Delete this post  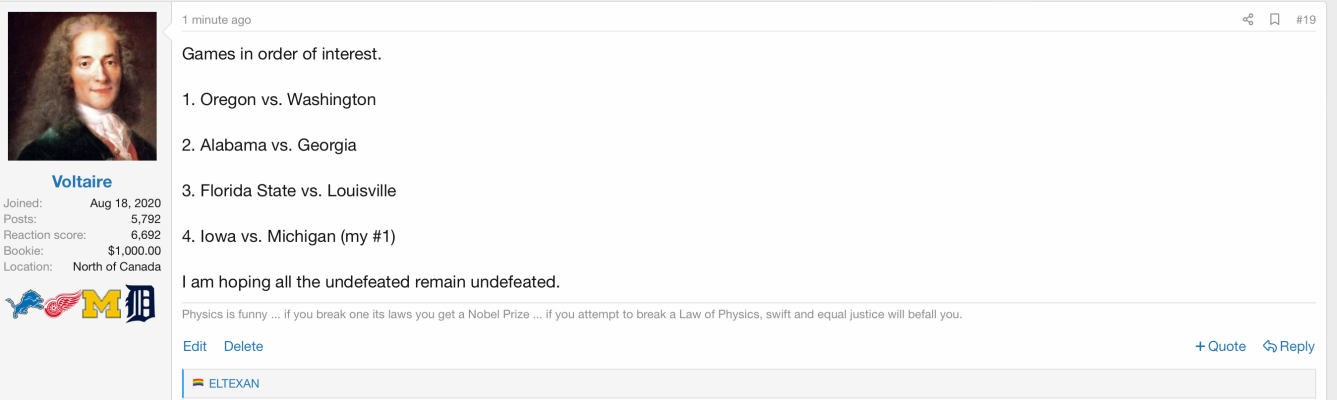243,346
